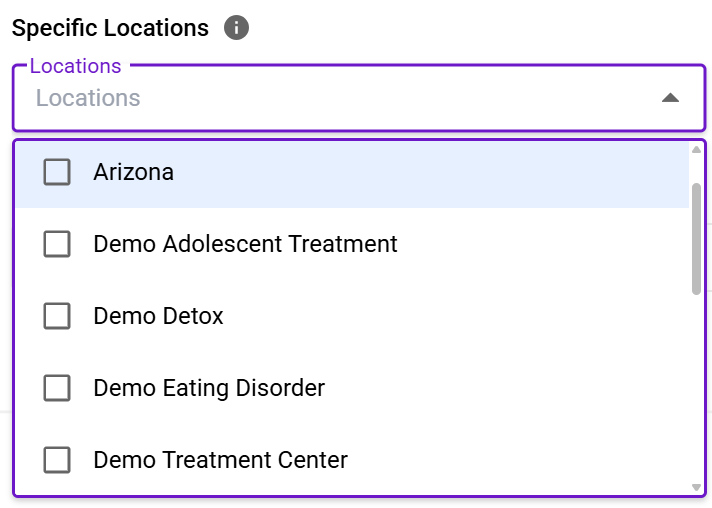Select the Demo Eating Disorder list item
The height and width of the screenshot is (508, 712).
(x=209, y=388)
